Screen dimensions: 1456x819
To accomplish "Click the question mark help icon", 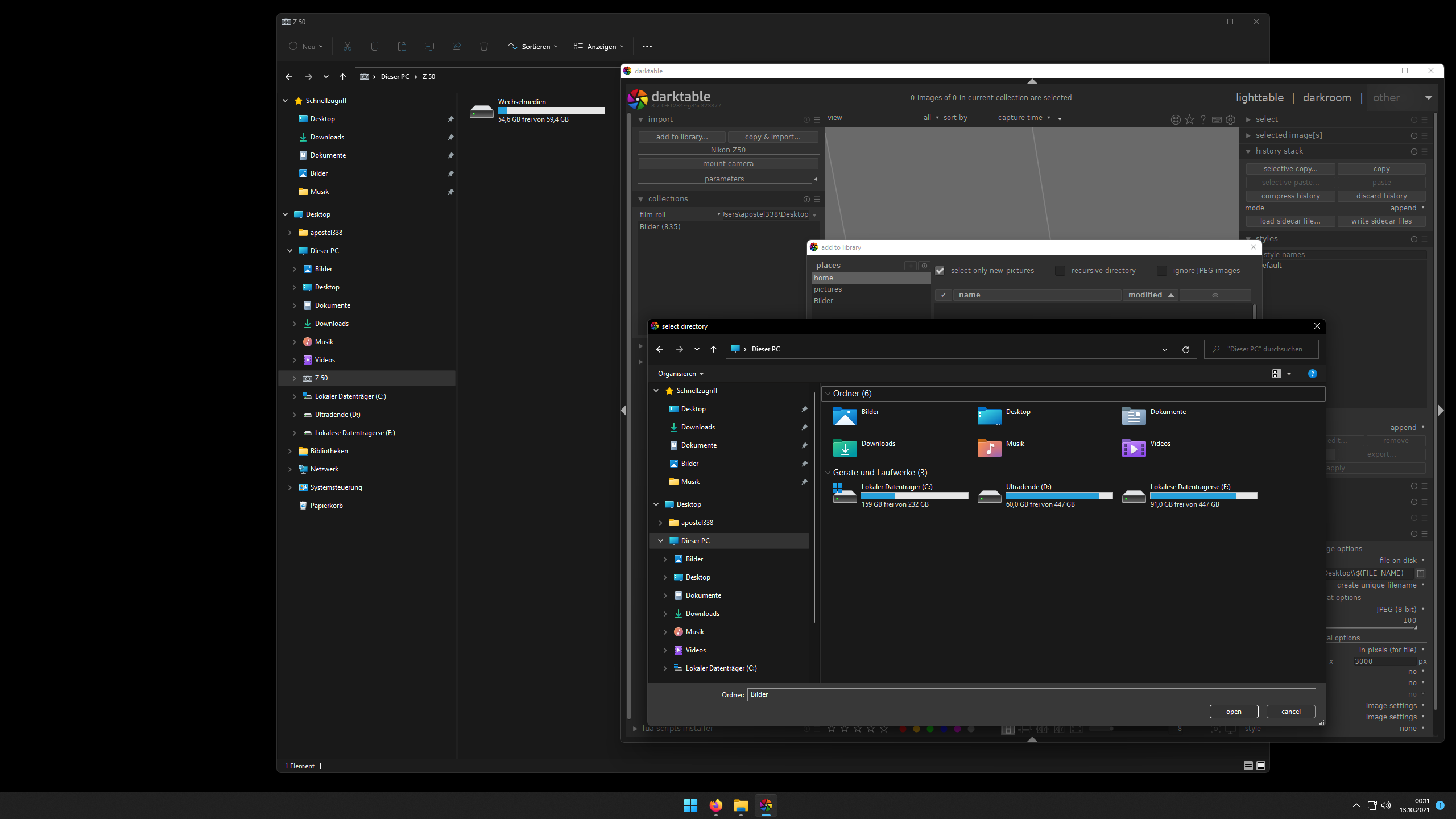I will click(x=1203, y=119).
